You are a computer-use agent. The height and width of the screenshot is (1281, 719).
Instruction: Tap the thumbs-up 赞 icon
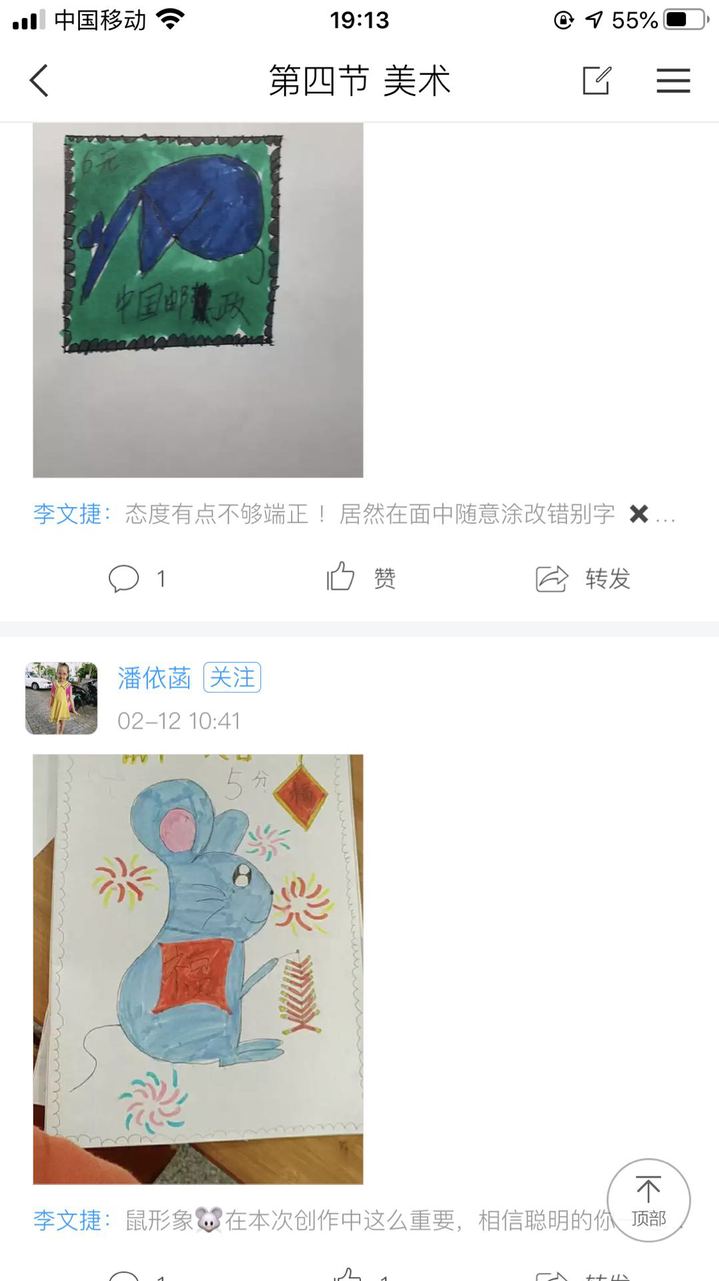(x=341, y=577)
